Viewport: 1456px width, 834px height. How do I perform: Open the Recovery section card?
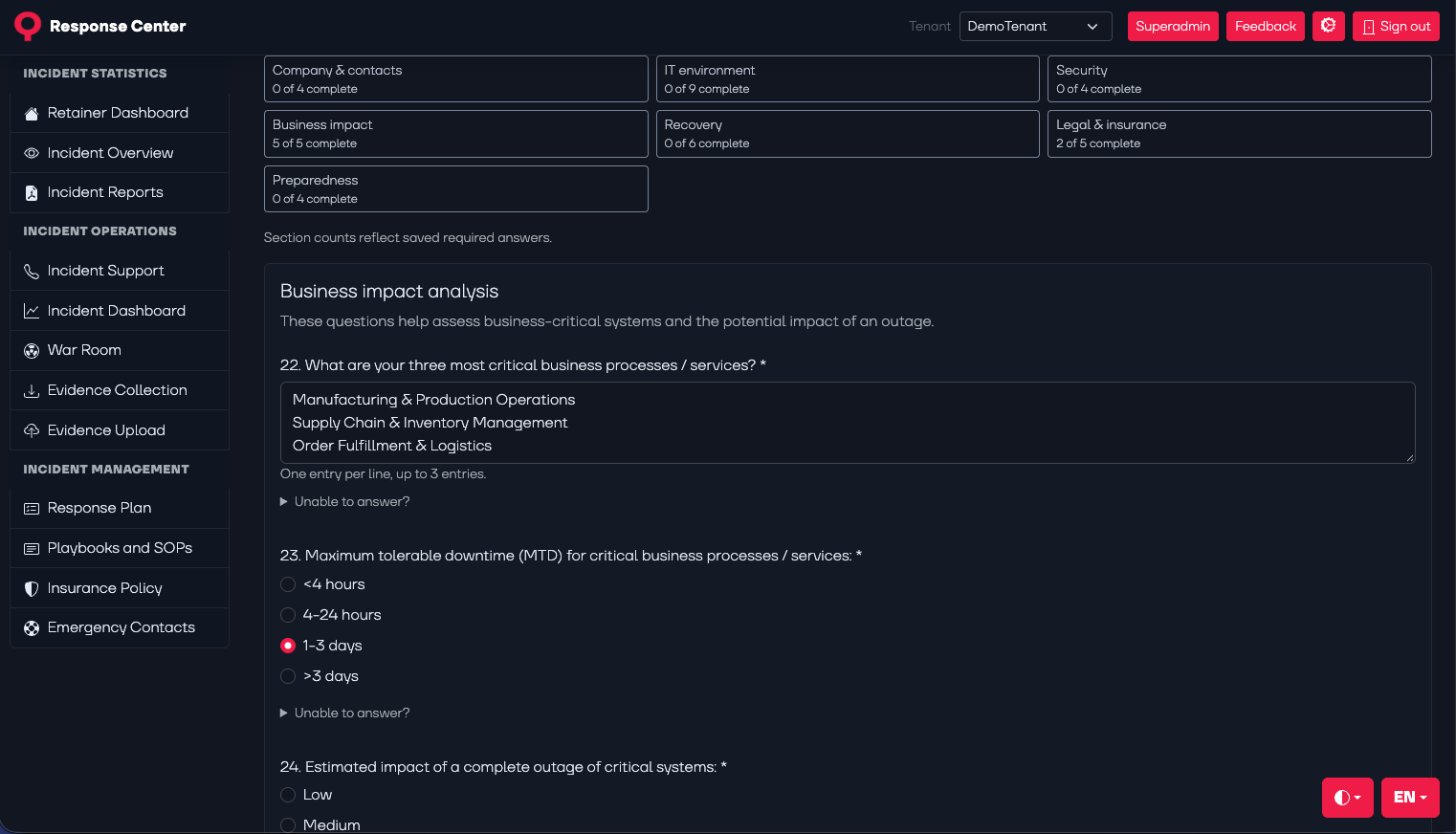click(848, 134)
